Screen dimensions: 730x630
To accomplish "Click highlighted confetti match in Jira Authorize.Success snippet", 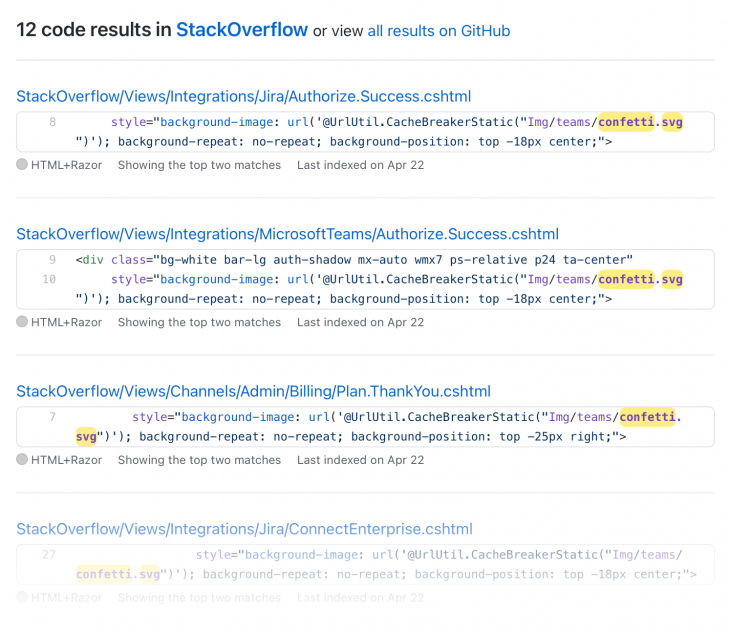I will (626, 122).
